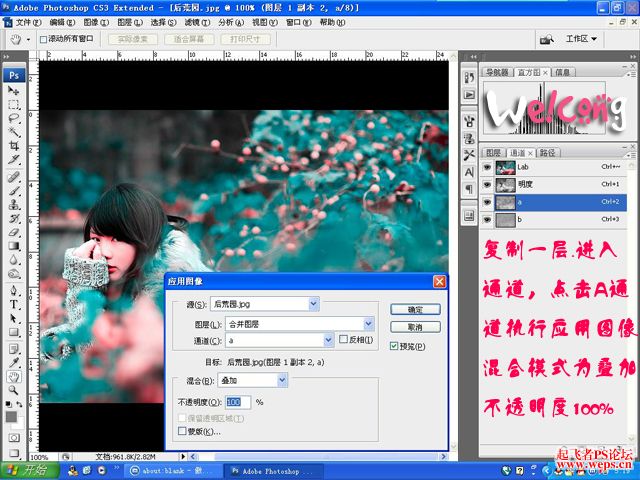Select the Eyedropper tool
The image size is (640, 480).
(x=14, y=362)
